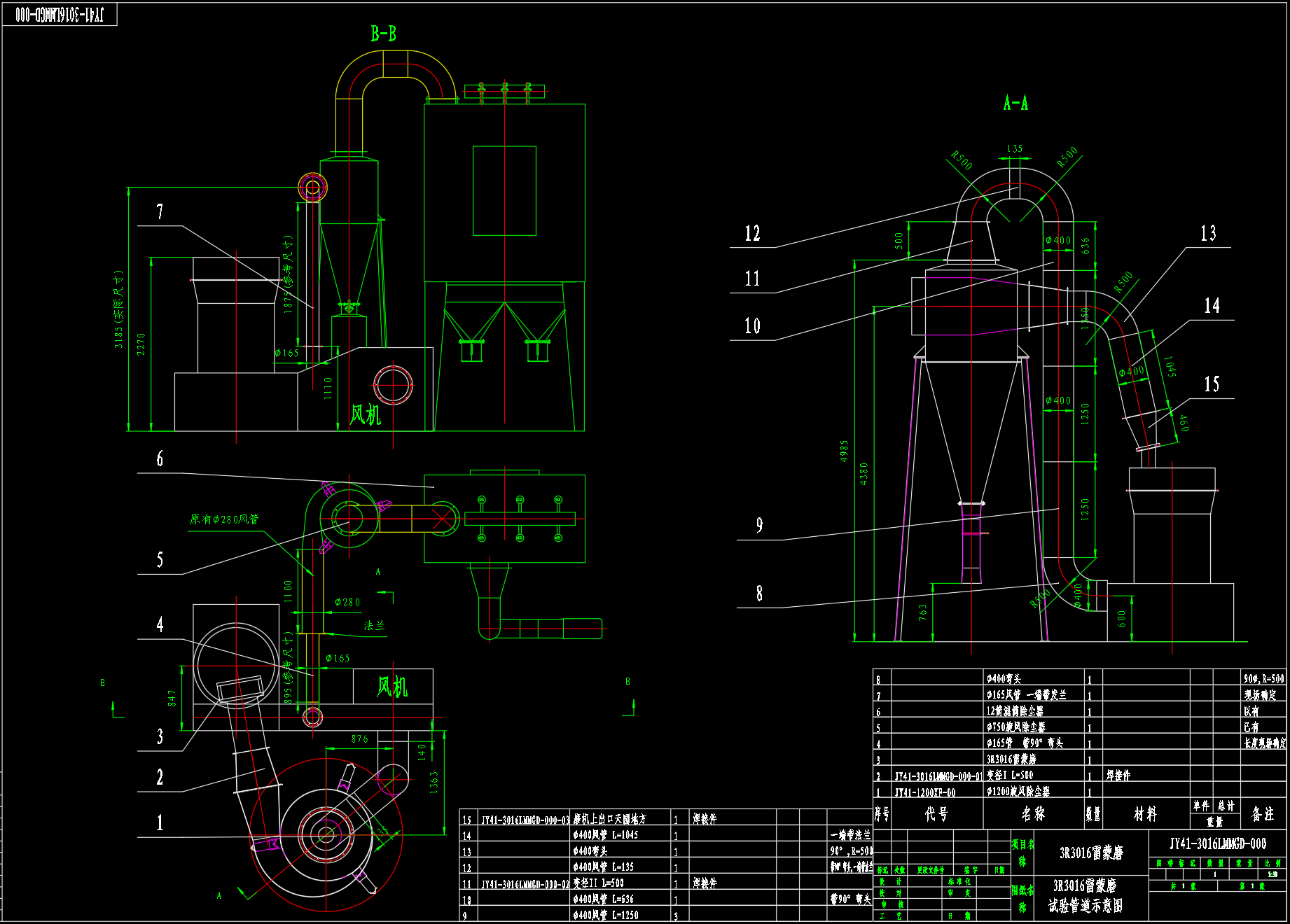Select the B-B section view title
The height and width of the screenshot is (924, 1290).
click(382, 31)
